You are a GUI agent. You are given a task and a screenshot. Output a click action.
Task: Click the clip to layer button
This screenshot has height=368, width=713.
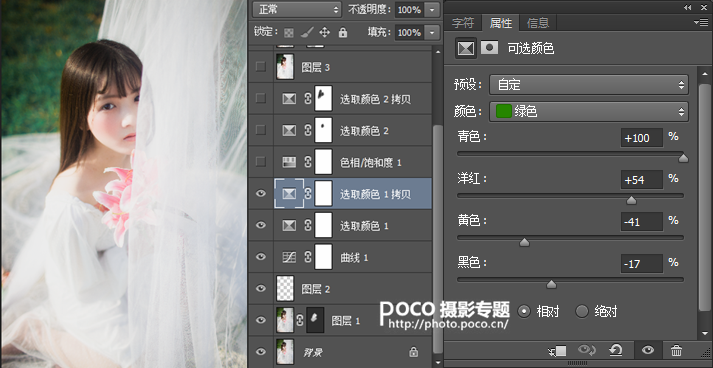click(557, 350)
